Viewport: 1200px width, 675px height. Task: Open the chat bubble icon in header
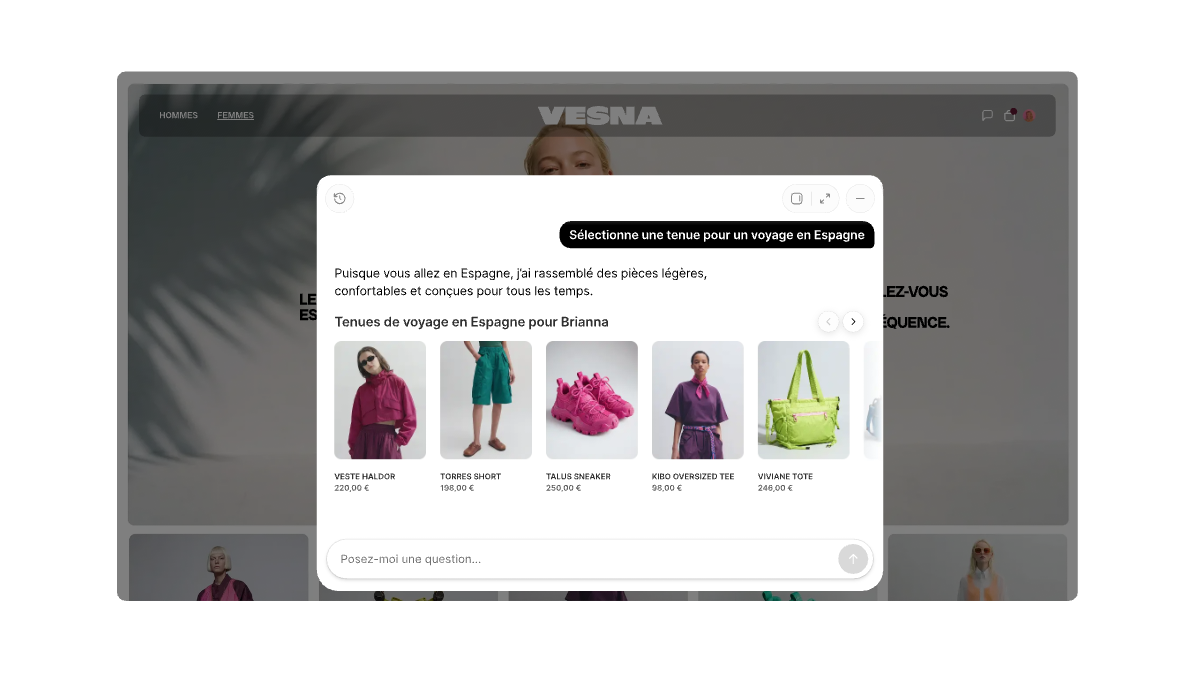[987, 115]
